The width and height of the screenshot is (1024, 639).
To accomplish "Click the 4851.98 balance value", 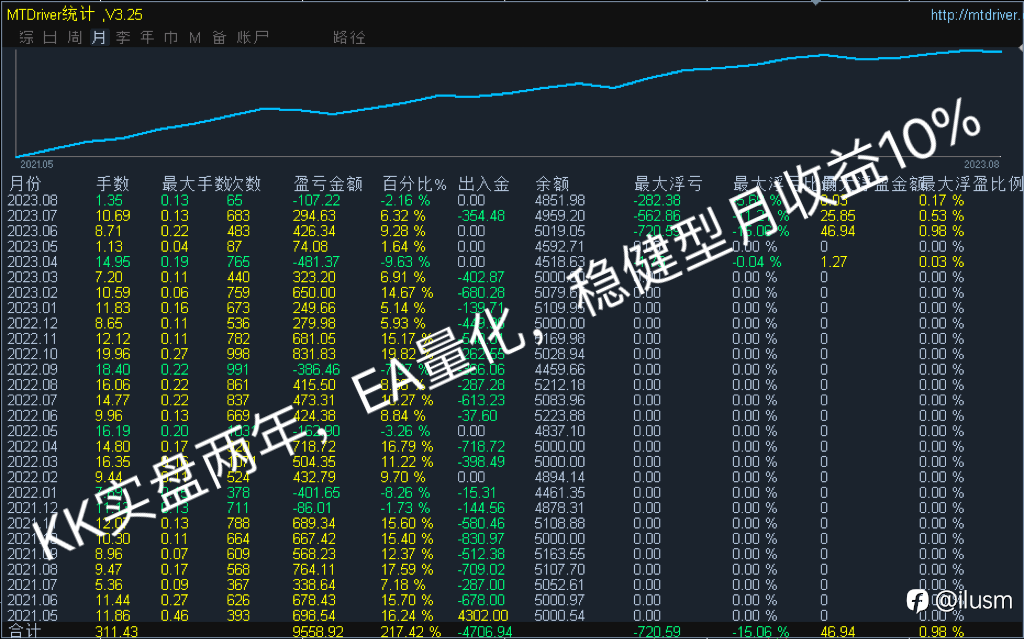I will coord(560,201).
